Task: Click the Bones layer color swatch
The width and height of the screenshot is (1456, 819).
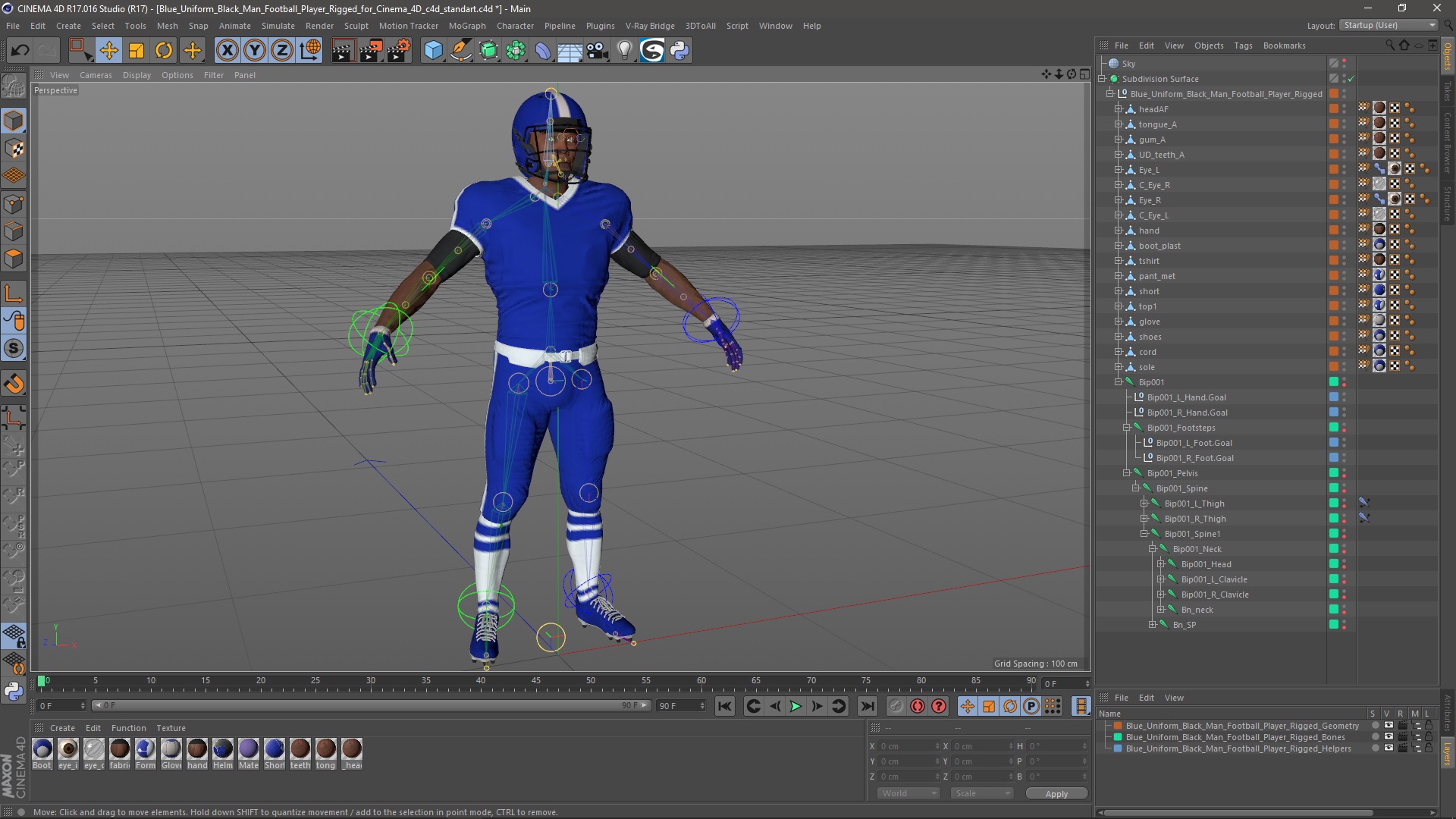Action: click(1118, 737)
